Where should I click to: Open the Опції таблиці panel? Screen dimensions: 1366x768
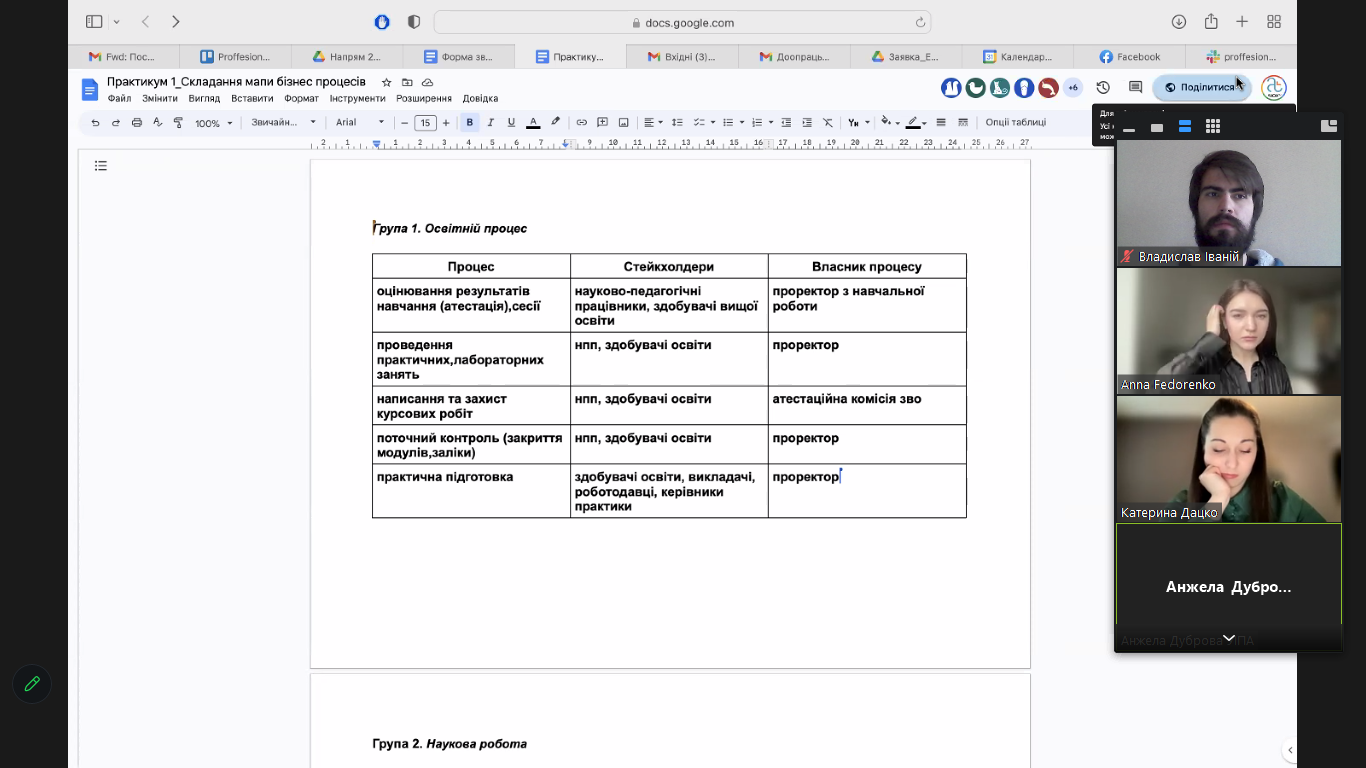coord(1016,123)
